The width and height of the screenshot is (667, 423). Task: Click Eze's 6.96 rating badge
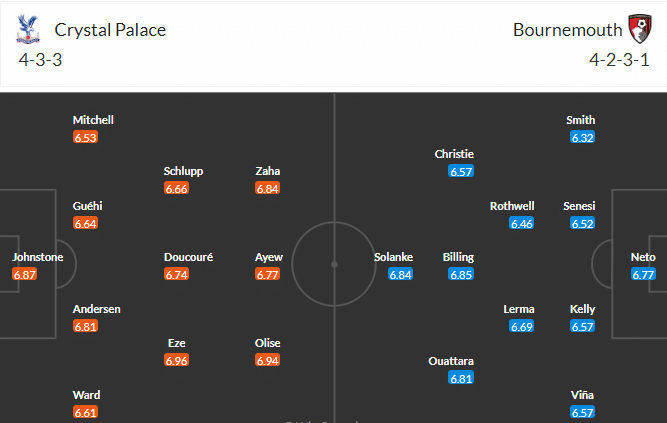click(x=177, y=360)
